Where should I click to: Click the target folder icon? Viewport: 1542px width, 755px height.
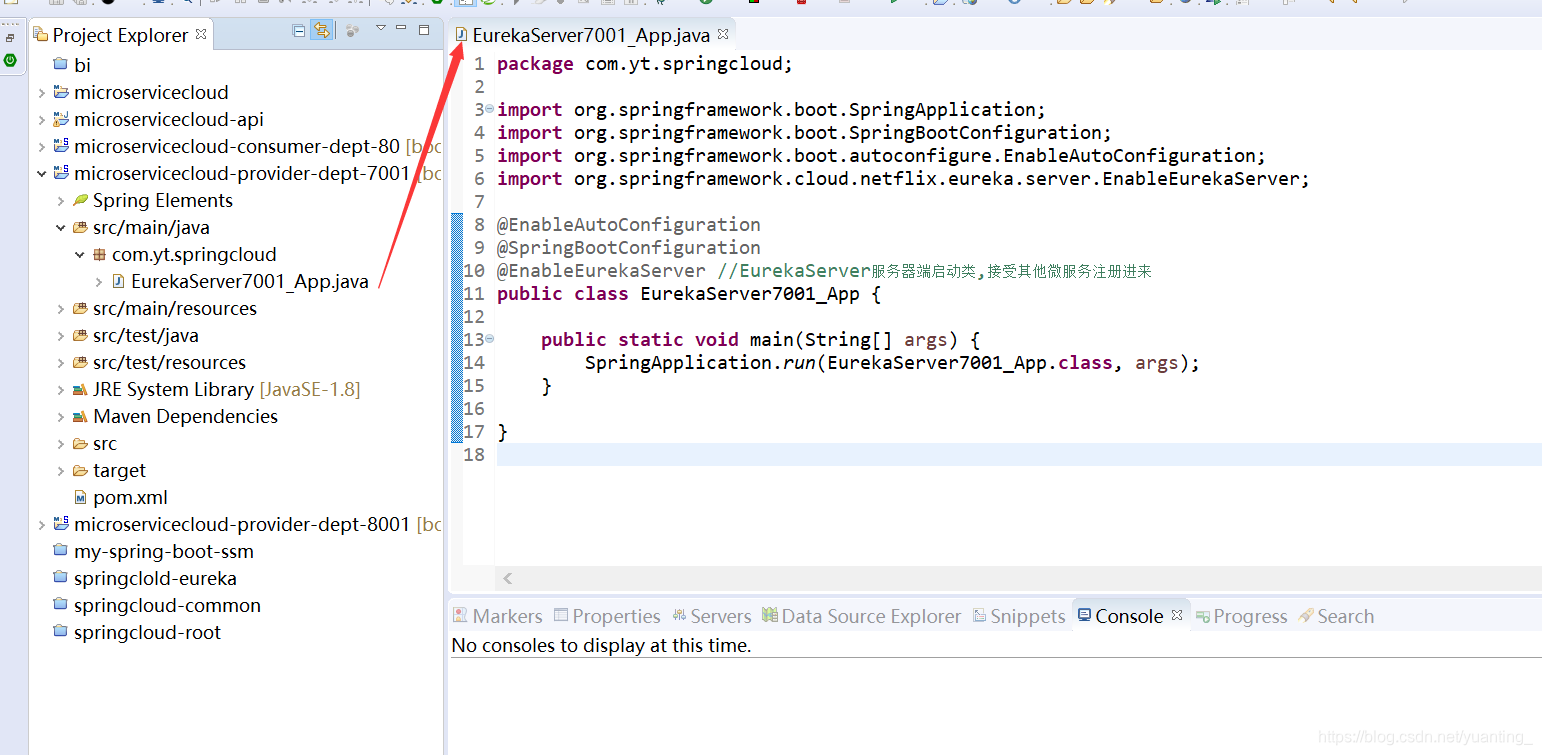(x=80, y=470)
